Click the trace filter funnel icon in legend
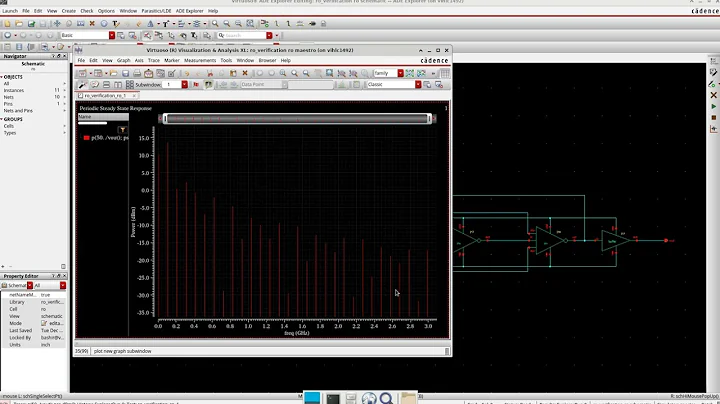Viewport: 720px width, 404px height. pyautogui.click(x=123, y=130)
